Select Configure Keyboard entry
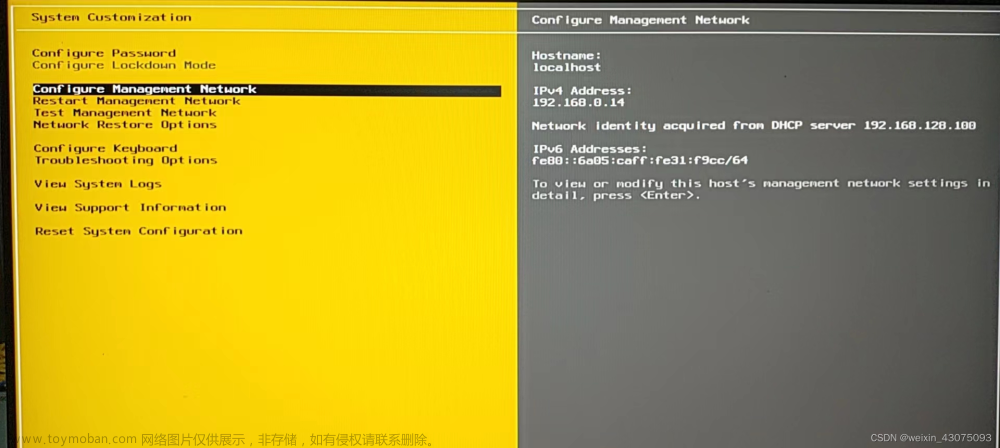The image size is (1000, 448). tap(105, 148)
